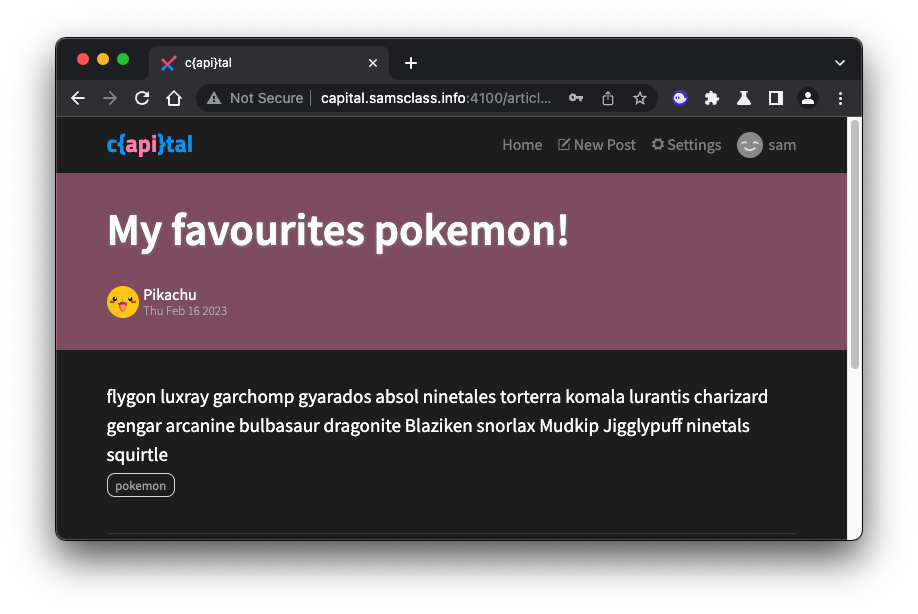Click the green maximize window button
The height and width of the screenshot is (614, 918).
(123, 59)
